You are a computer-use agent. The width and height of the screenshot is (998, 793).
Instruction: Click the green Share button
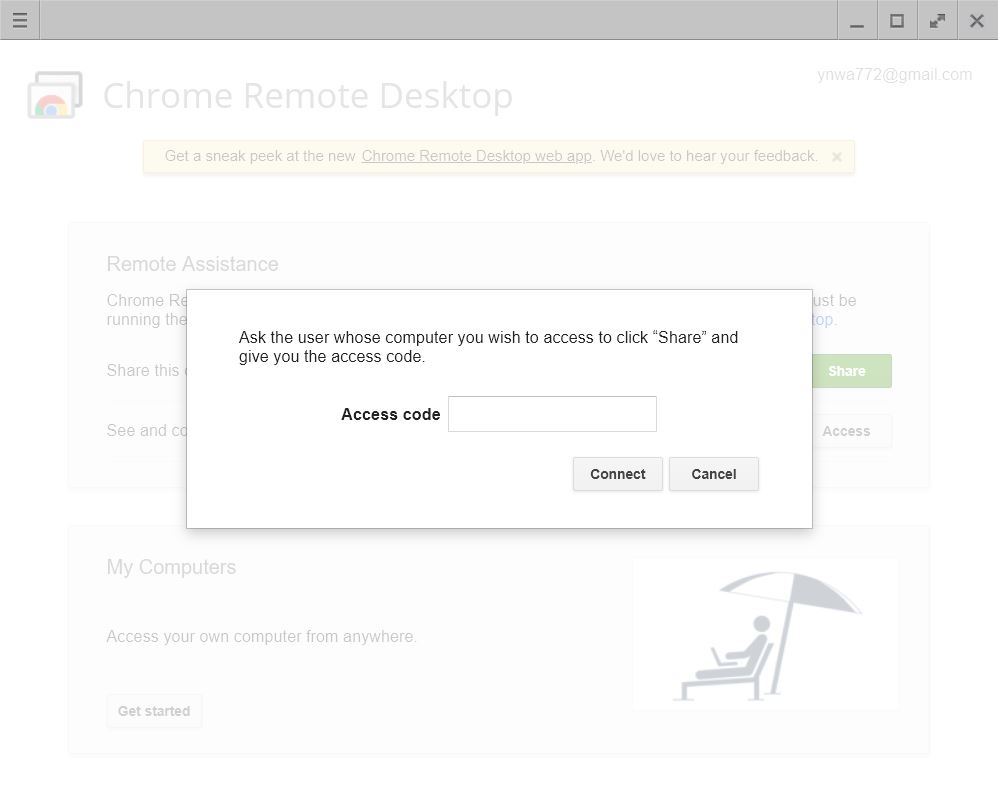(x=852, y=371)
